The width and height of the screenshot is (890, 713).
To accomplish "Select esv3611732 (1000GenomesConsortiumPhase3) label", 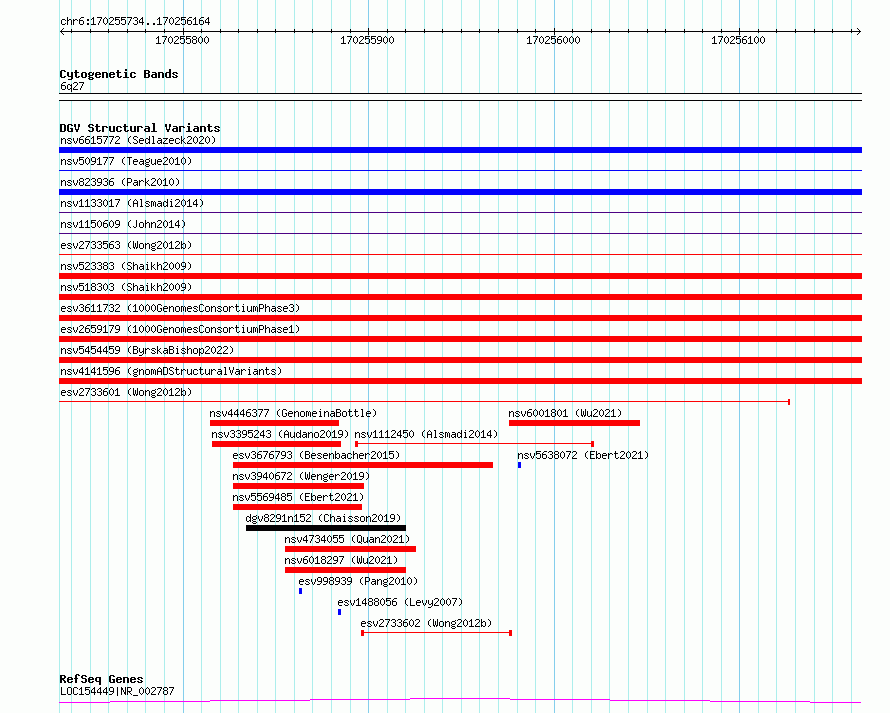I will (x=180, y=308).
